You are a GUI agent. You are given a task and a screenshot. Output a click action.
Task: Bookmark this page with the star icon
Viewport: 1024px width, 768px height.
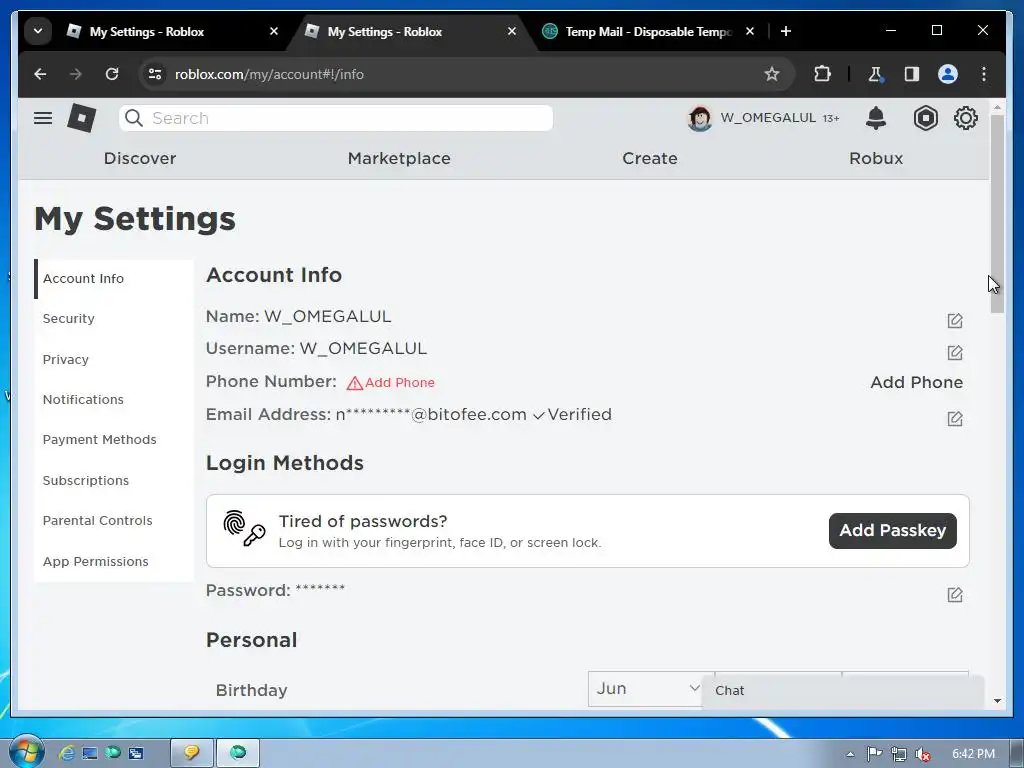click(x=772, y=74)
